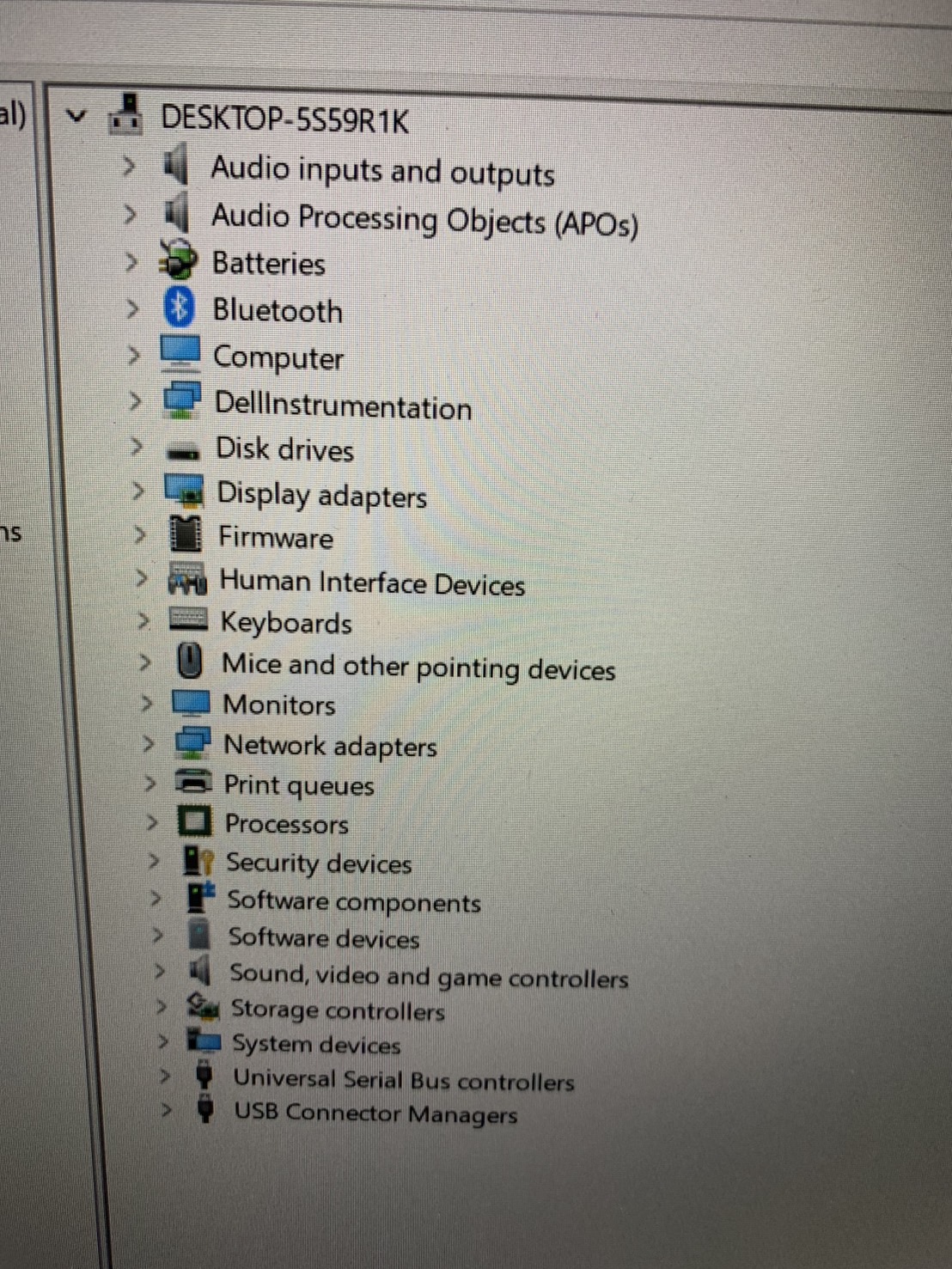Viewport: 952px width, 1269px height.
Task: Select the Print queues label
Action: pyautogui.click(x=299, y=785)
